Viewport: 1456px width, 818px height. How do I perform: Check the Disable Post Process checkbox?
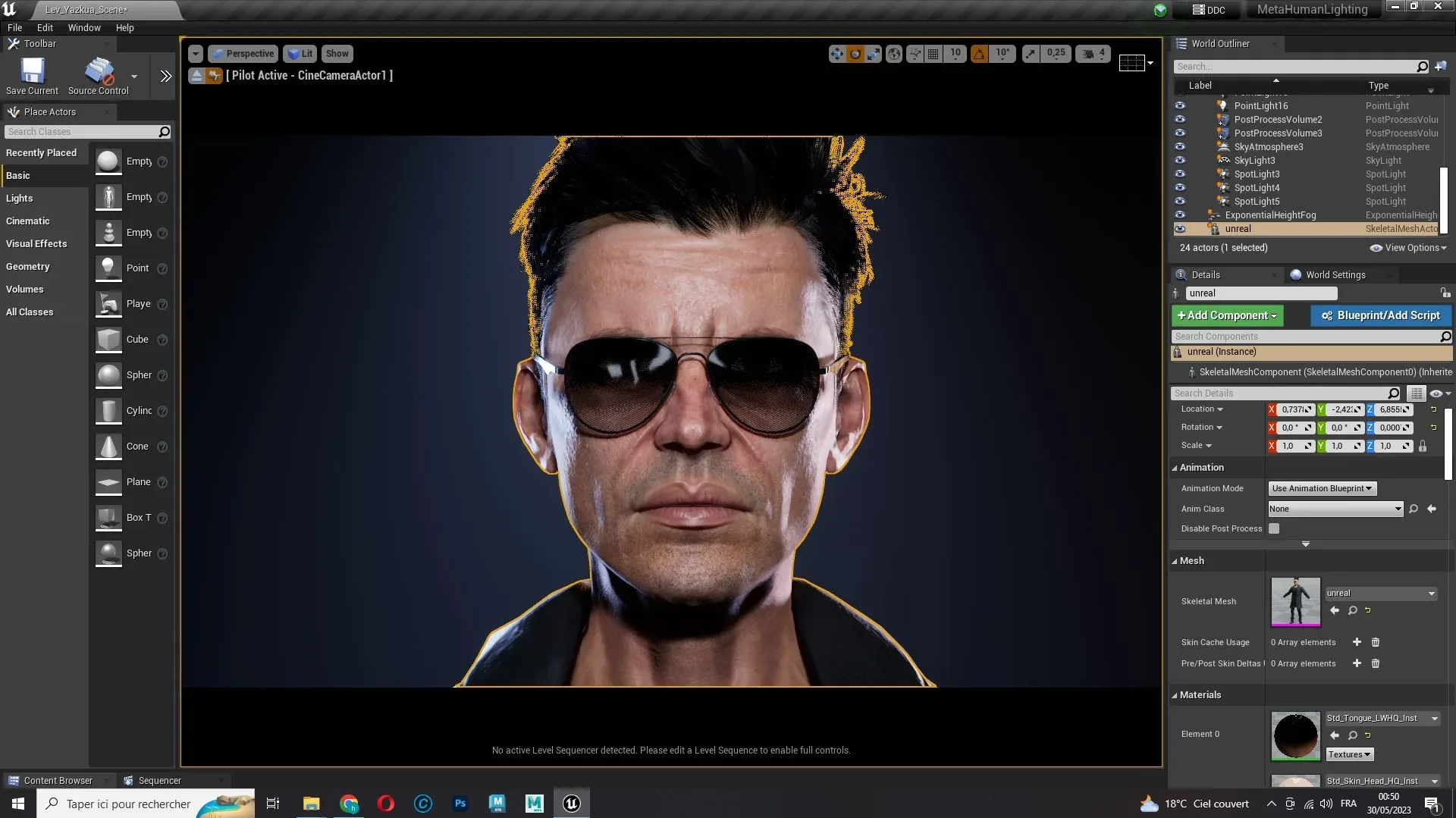coord(1274,528)
